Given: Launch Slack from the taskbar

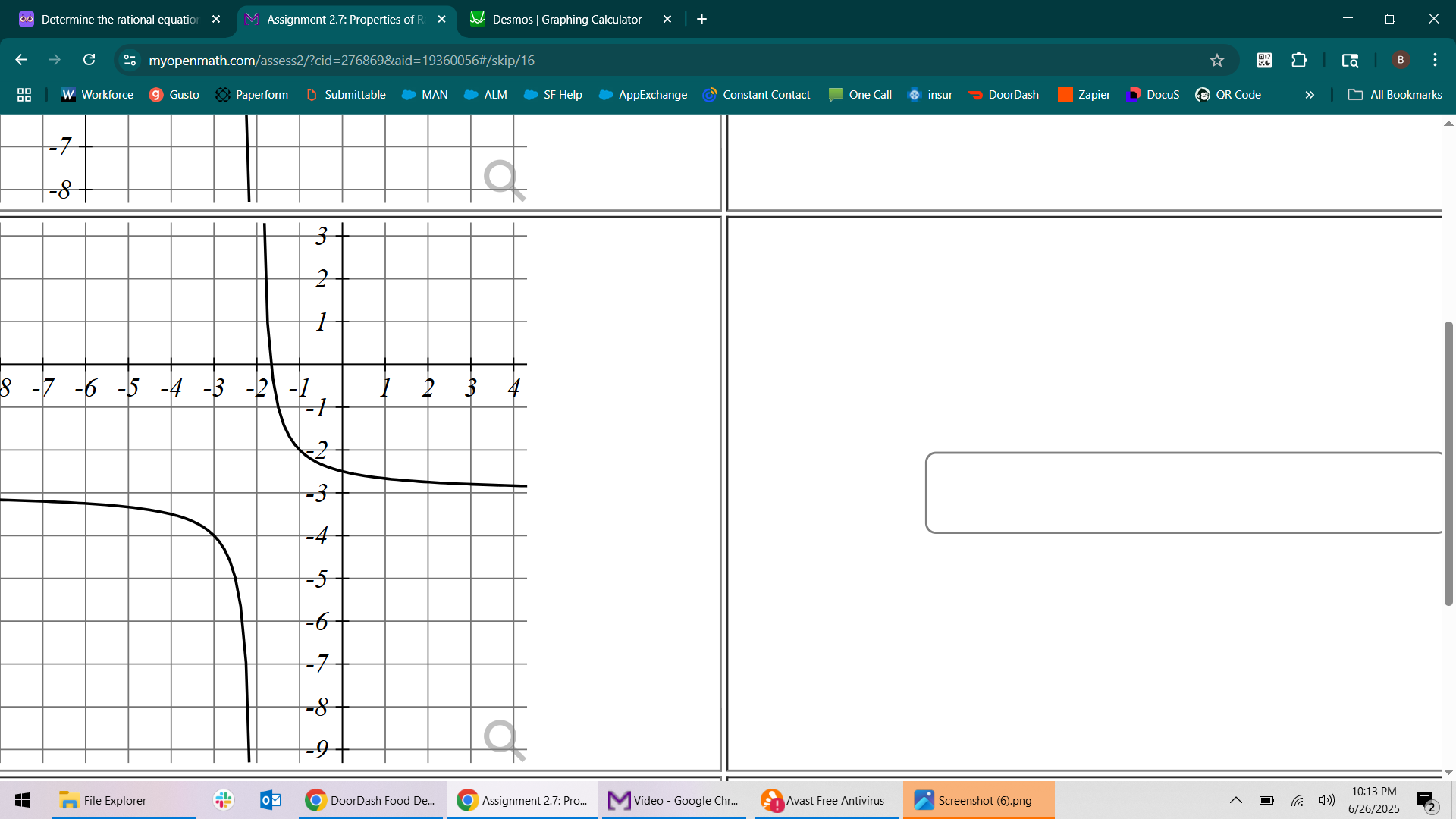Looking at the screenshot, I should coord(222,800).
